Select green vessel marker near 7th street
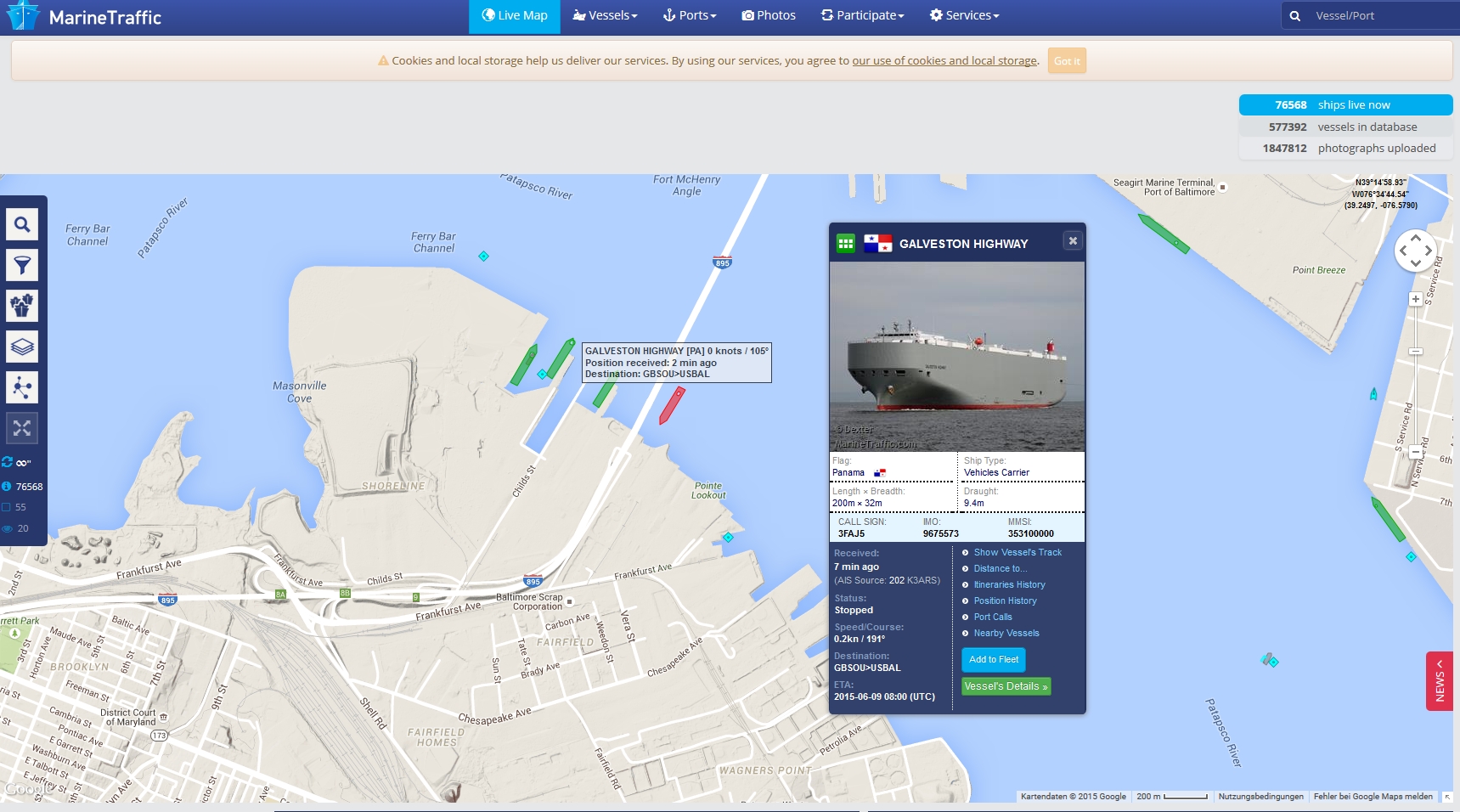The height and width of the screenshot is (812, 1460). pos(1389,520)
